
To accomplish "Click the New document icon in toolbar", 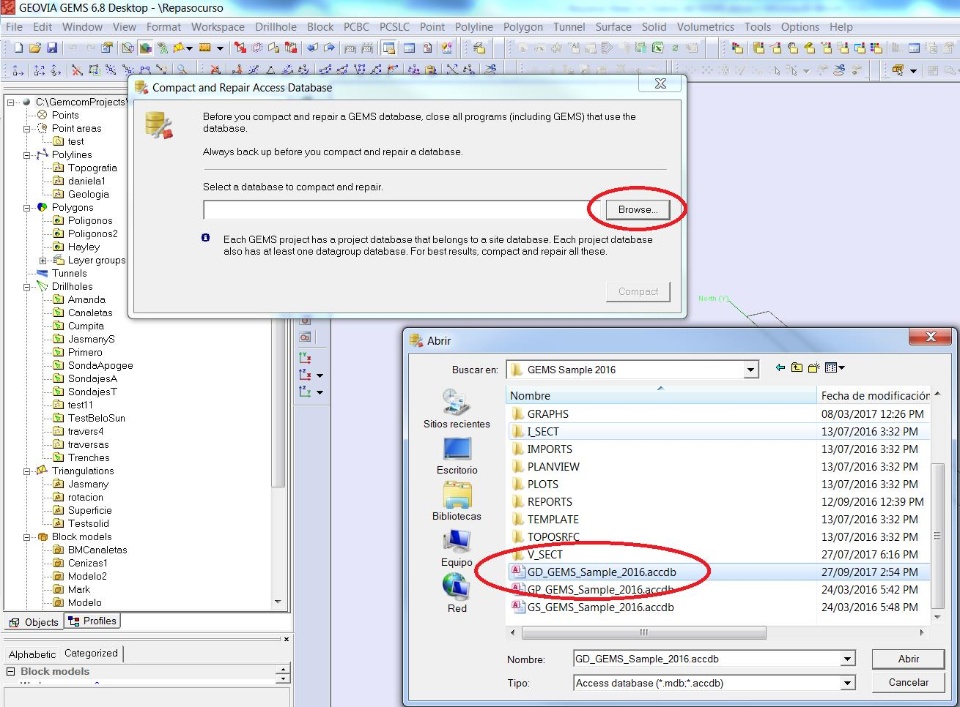I will tap(18, 48).
